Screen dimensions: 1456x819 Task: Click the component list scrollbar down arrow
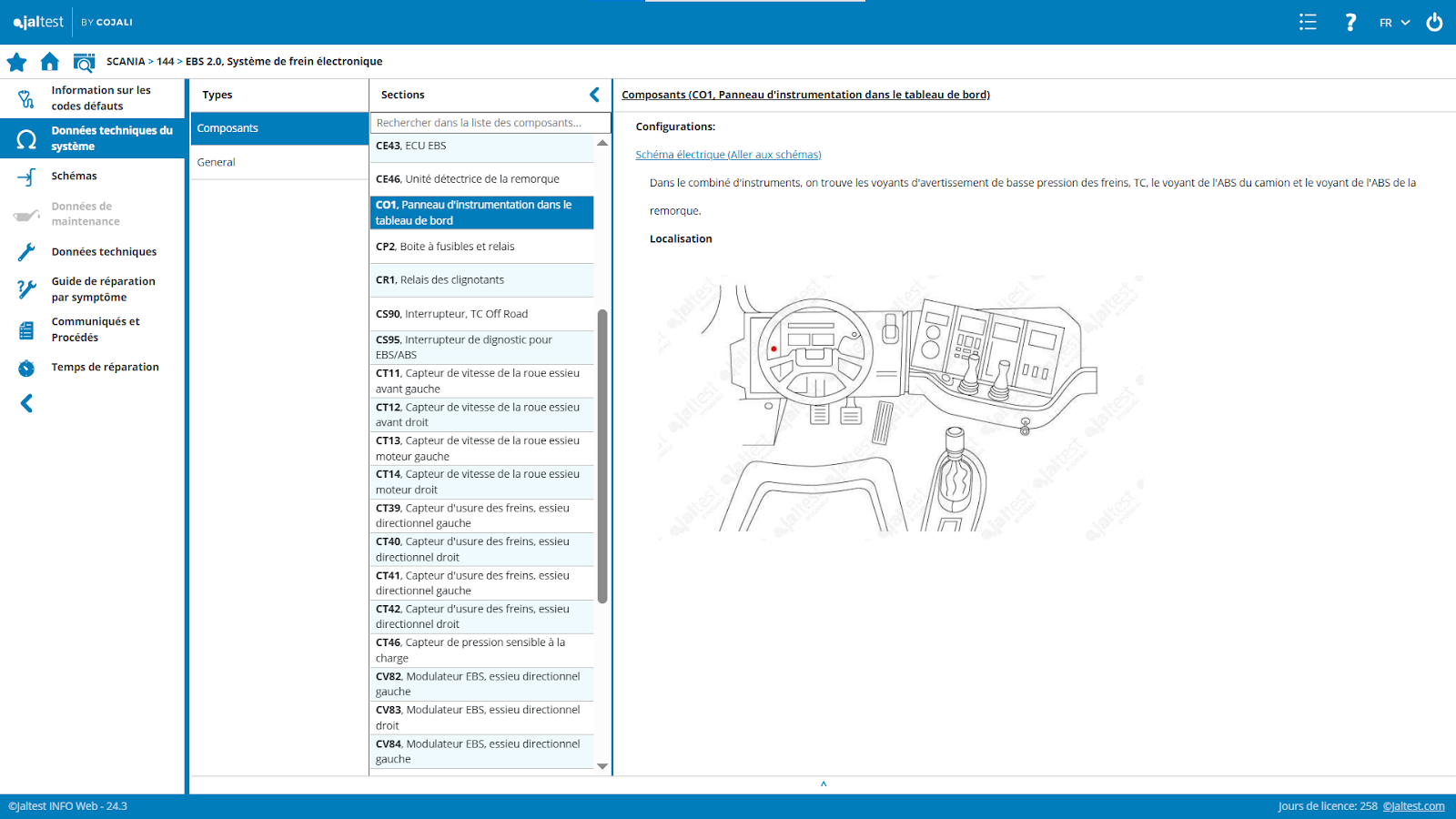[602, 766]
